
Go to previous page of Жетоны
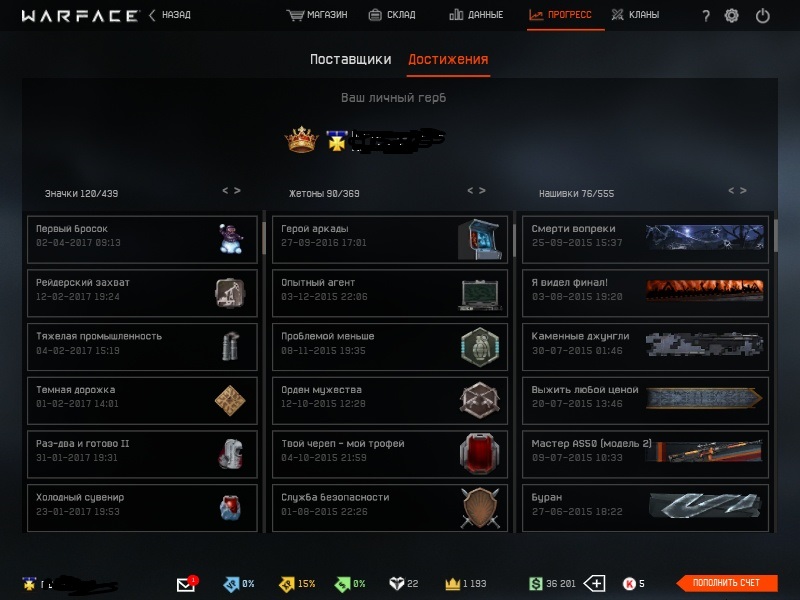point(470,190)
